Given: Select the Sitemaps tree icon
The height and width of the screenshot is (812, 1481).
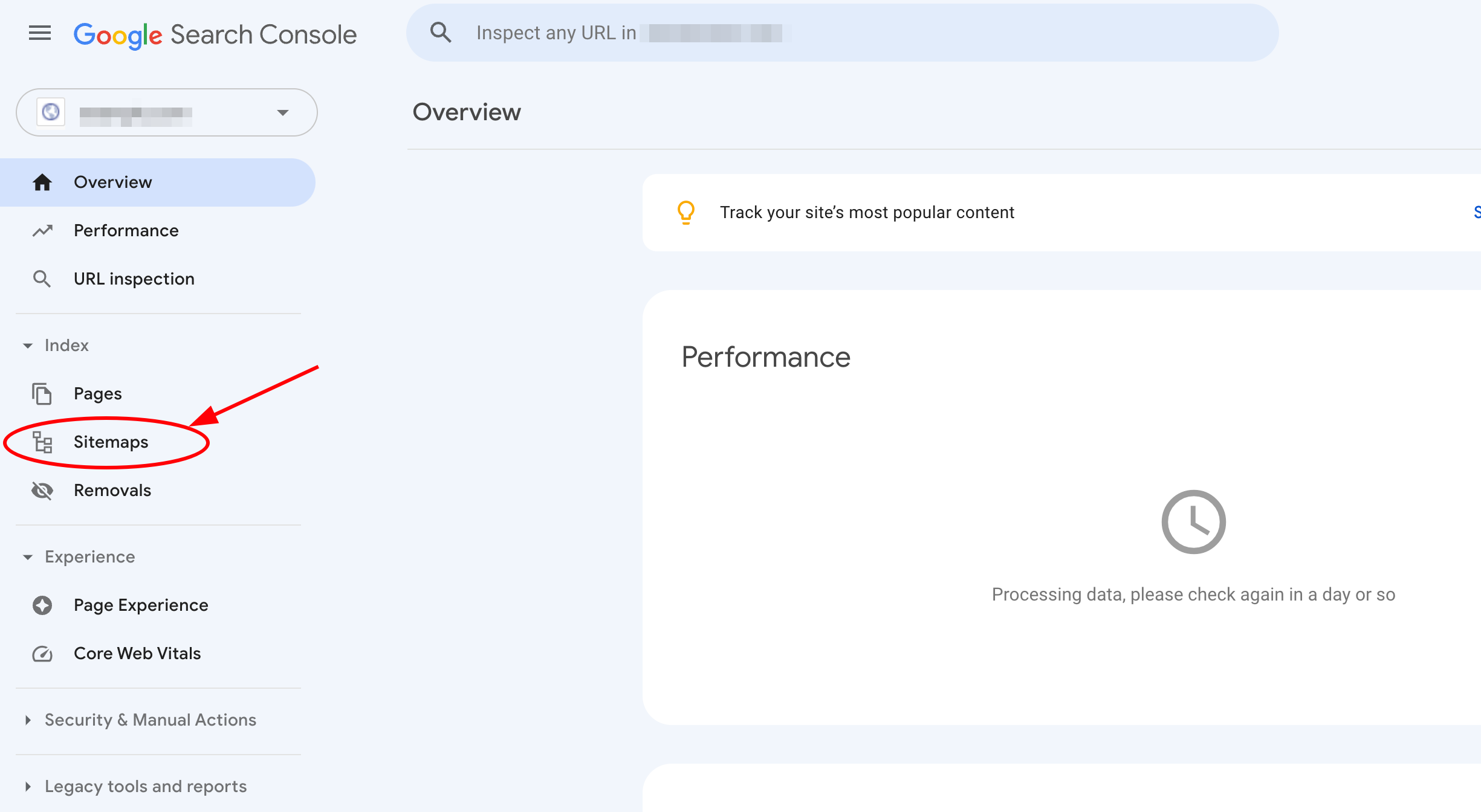Looking at the screenshot, I should (42, 442).
